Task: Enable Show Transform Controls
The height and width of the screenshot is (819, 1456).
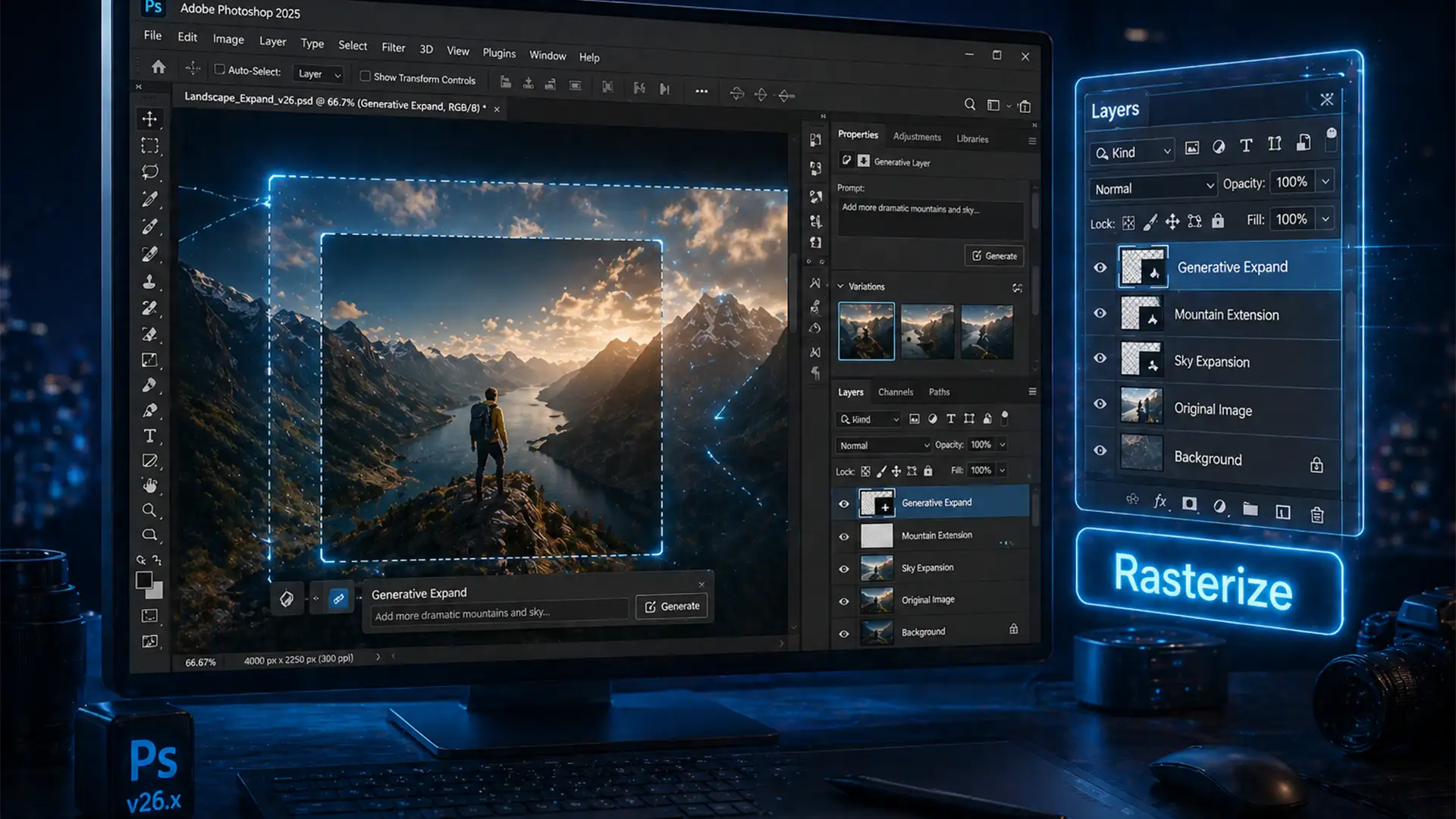Action: pos(366,77)
